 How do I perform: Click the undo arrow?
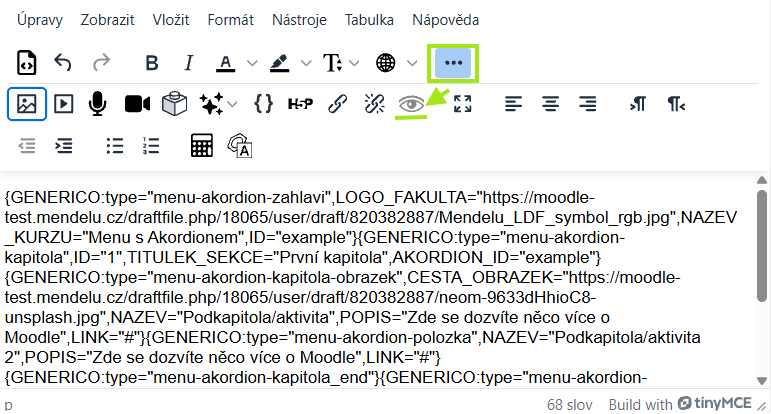coord(63,63)
